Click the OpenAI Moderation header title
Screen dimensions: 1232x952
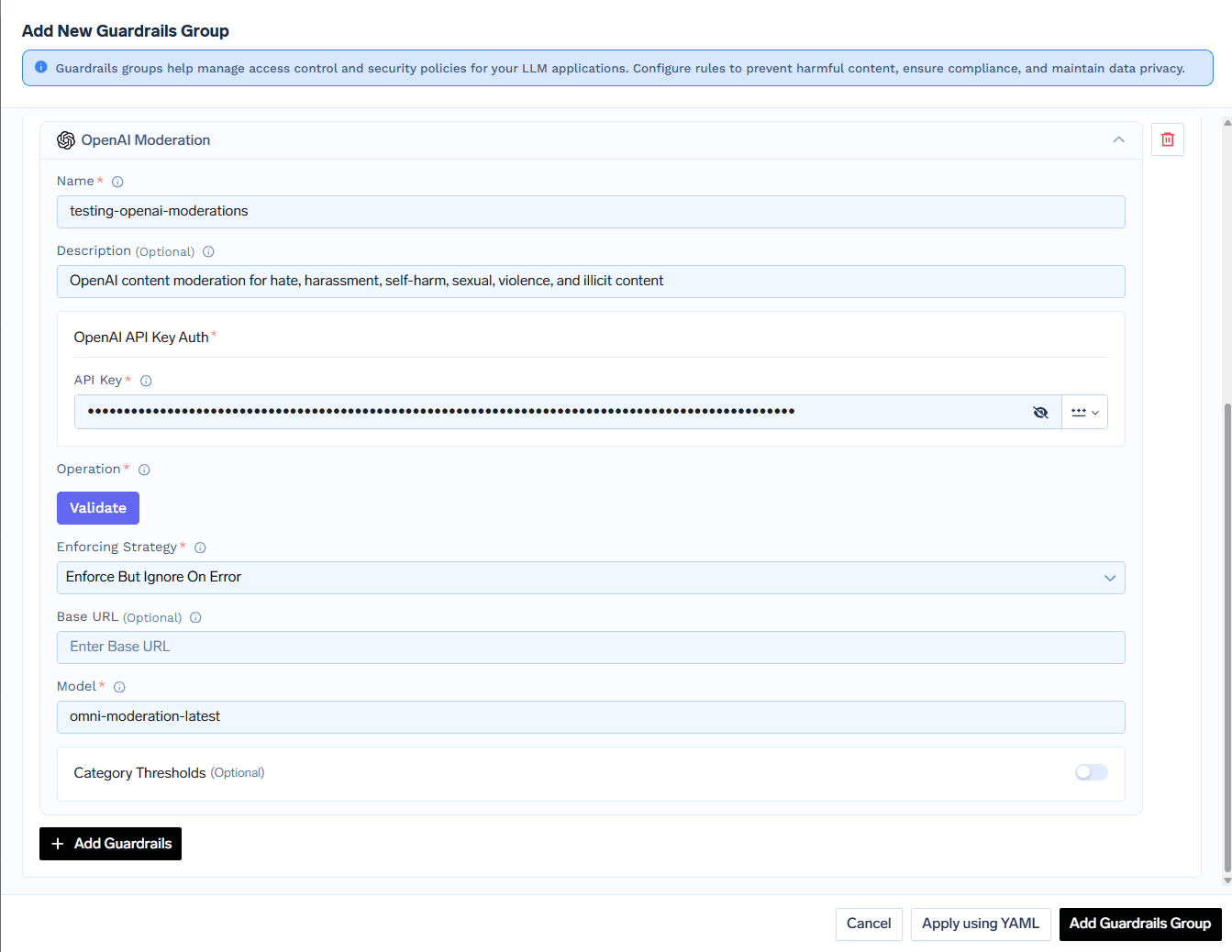[x=146, y=140]
